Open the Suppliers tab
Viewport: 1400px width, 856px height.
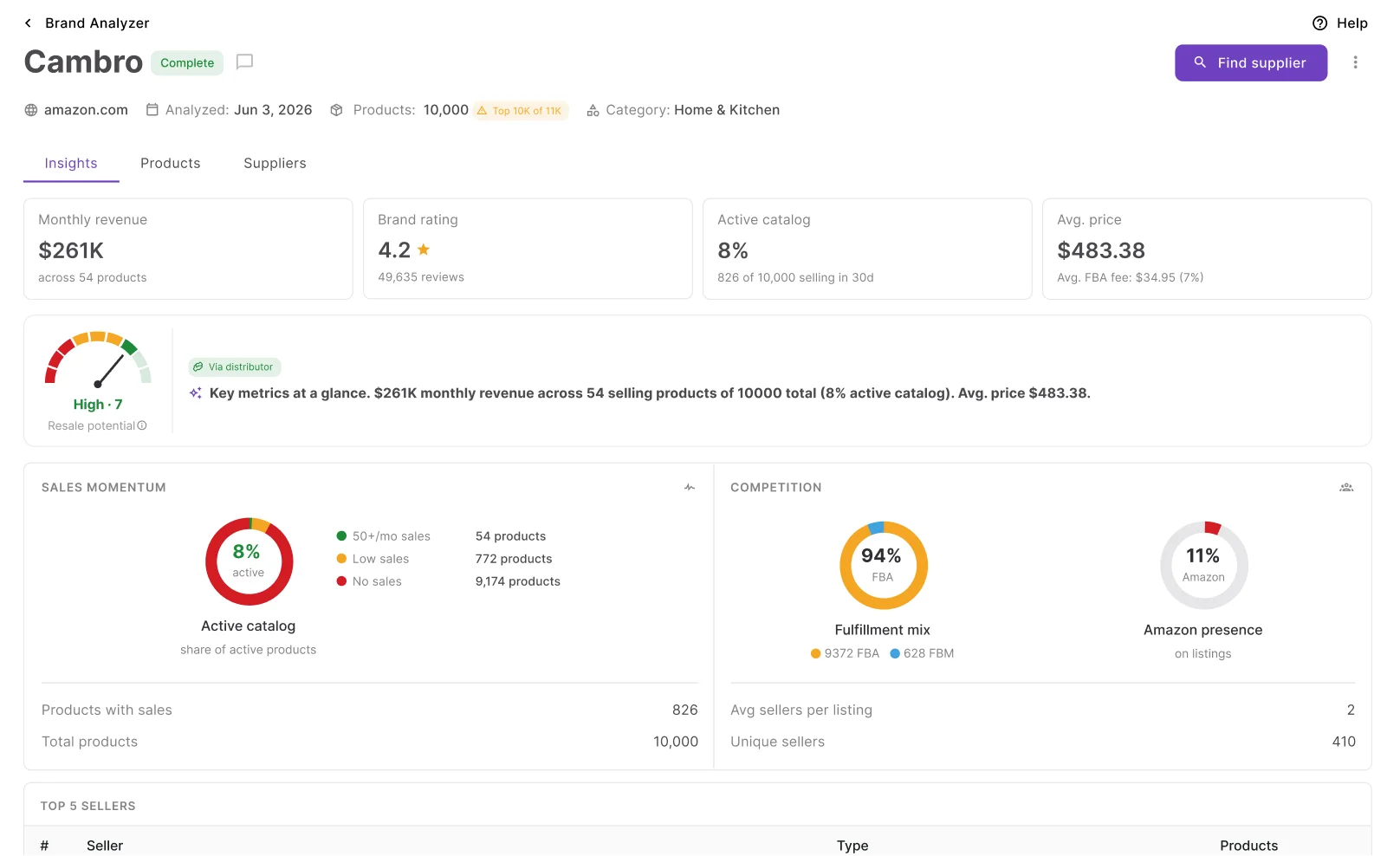275,164
